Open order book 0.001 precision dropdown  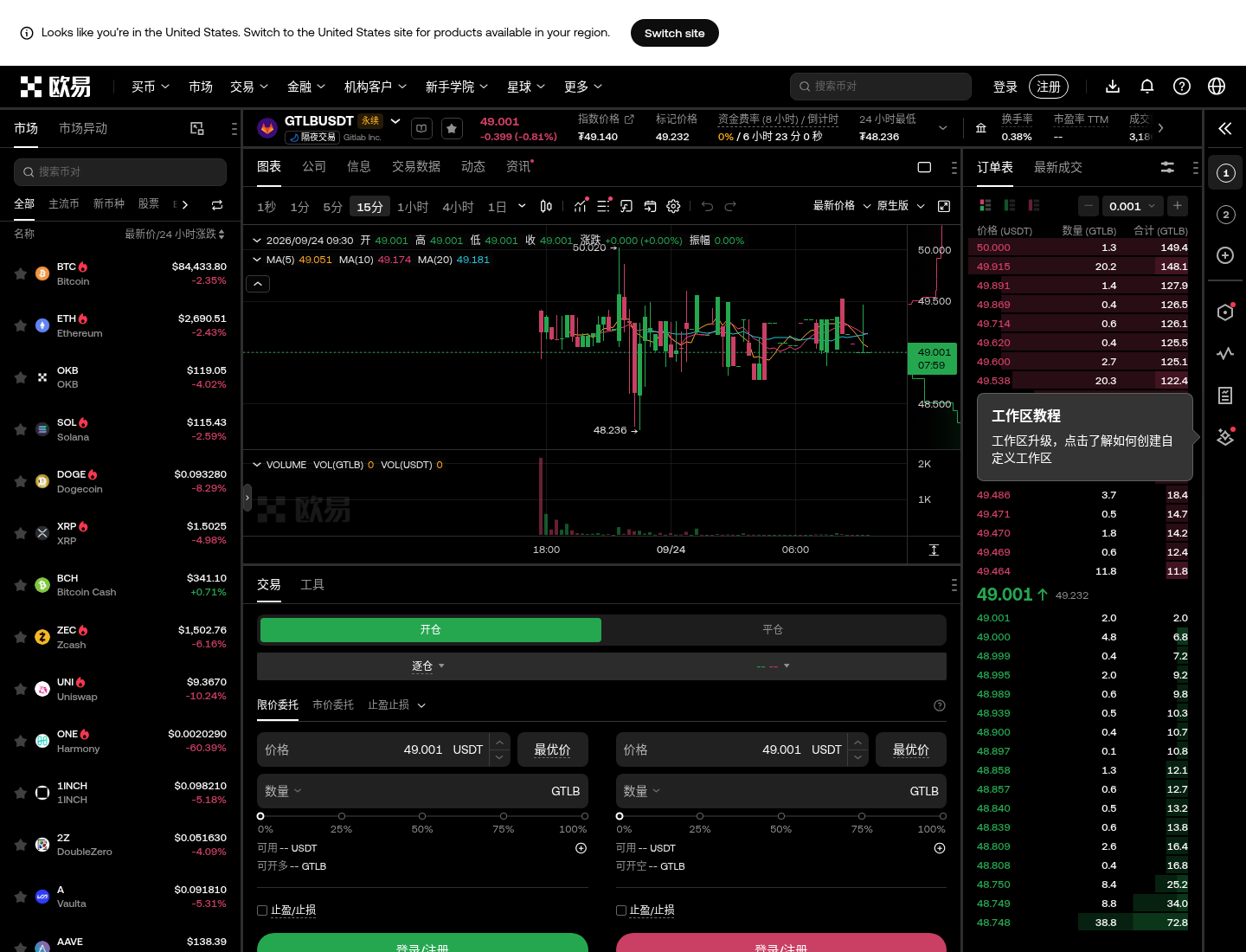[1133, 206]
